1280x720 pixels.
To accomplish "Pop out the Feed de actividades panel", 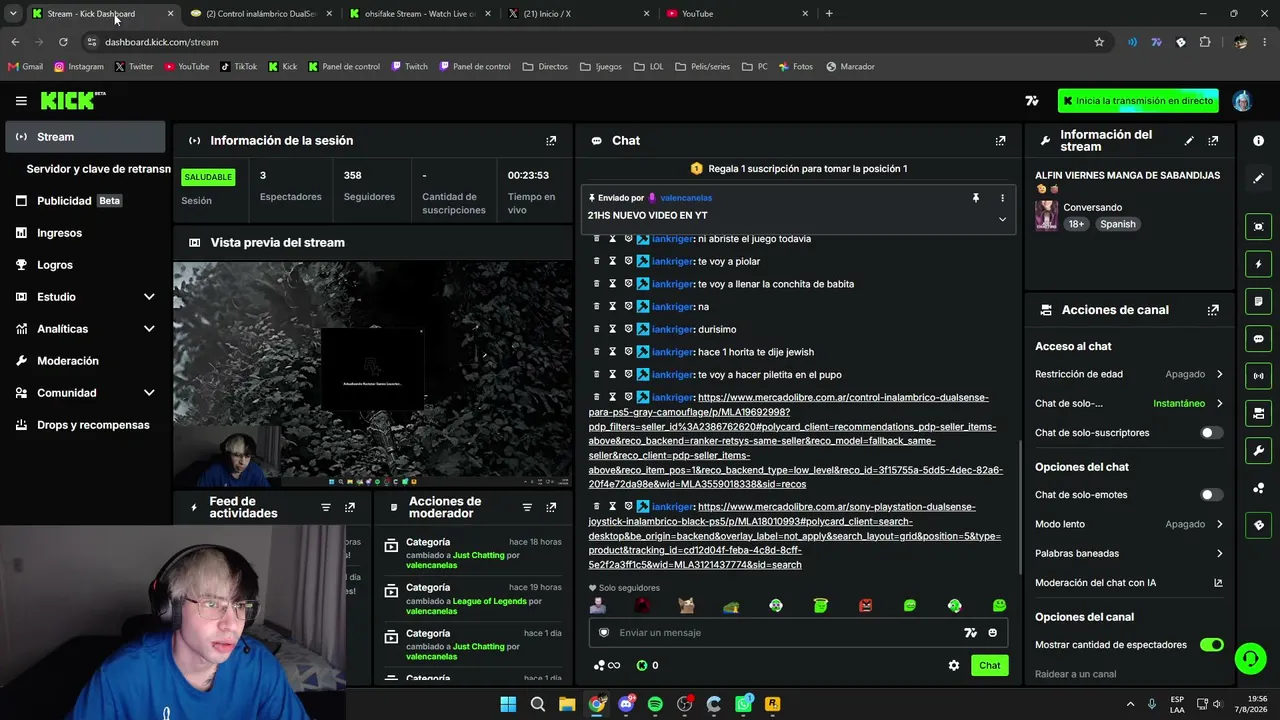I will click(x=350, y=508).
